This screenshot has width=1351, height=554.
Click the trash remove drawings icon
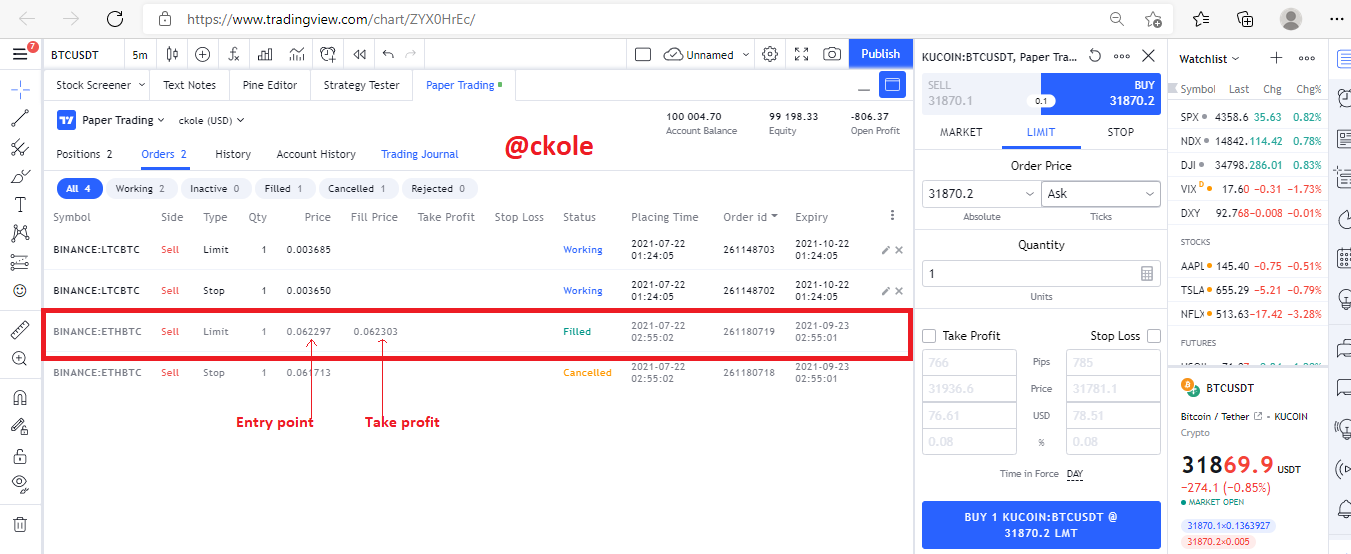(x=20, y=523)
